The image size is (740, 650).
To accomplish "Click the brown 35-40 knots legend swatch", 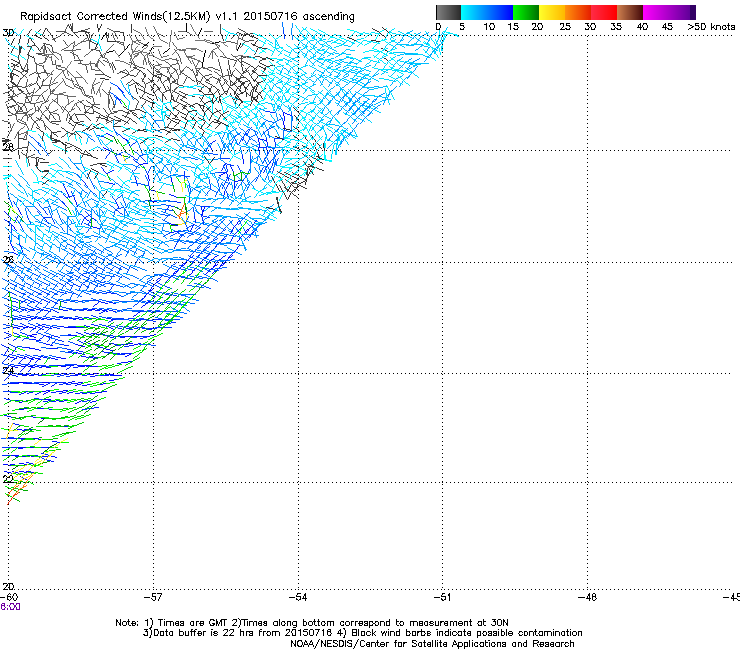I will tap(630, 12).
